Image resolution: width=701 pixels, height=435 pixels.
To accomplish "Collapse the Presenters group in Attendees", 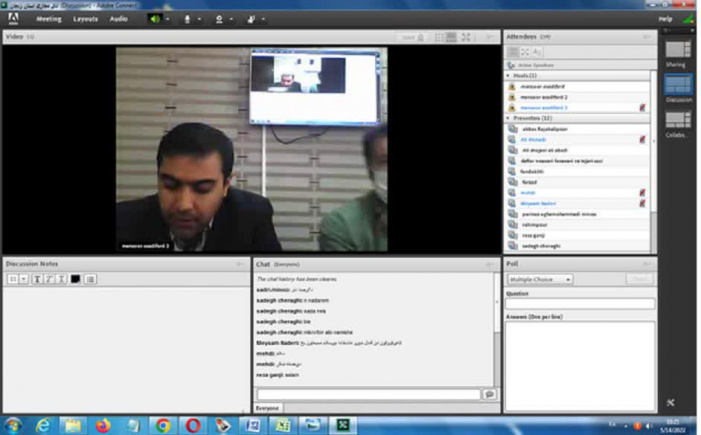I will click(x=510, y=118).
